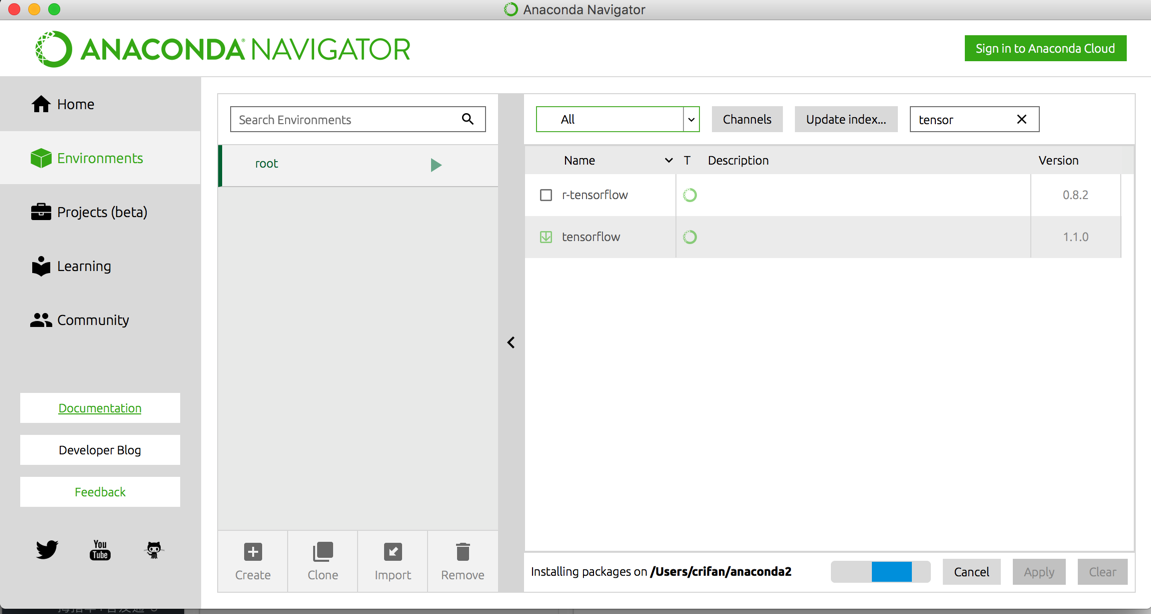The height and width of the screenshot is (614, 1151).
Task: Click the Remove environment trash icon
Action: tap(462, 552)
